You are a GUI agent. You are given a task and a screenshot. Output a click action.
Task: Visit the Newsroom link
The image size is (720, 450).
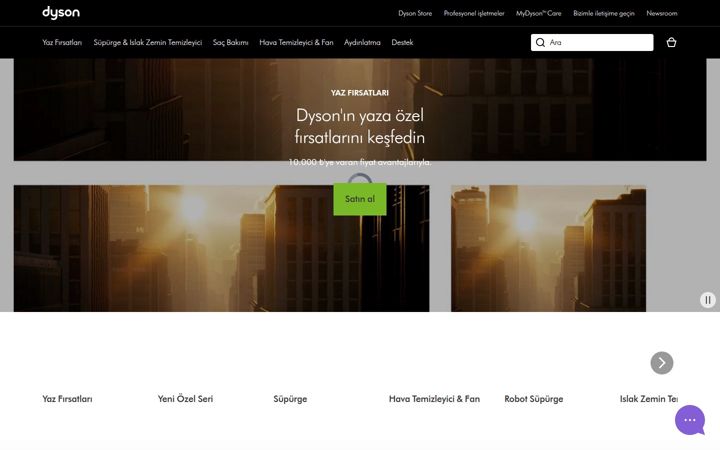(662, 13)
